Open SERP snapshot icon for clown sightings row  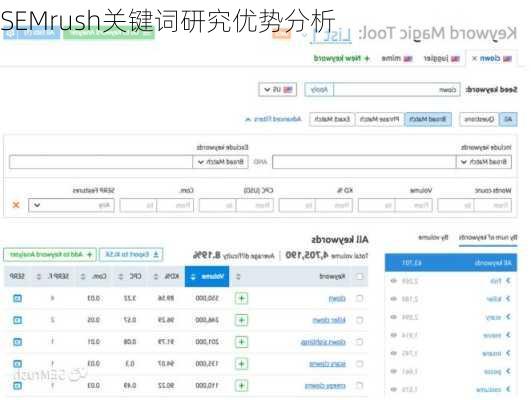(17, 342)
